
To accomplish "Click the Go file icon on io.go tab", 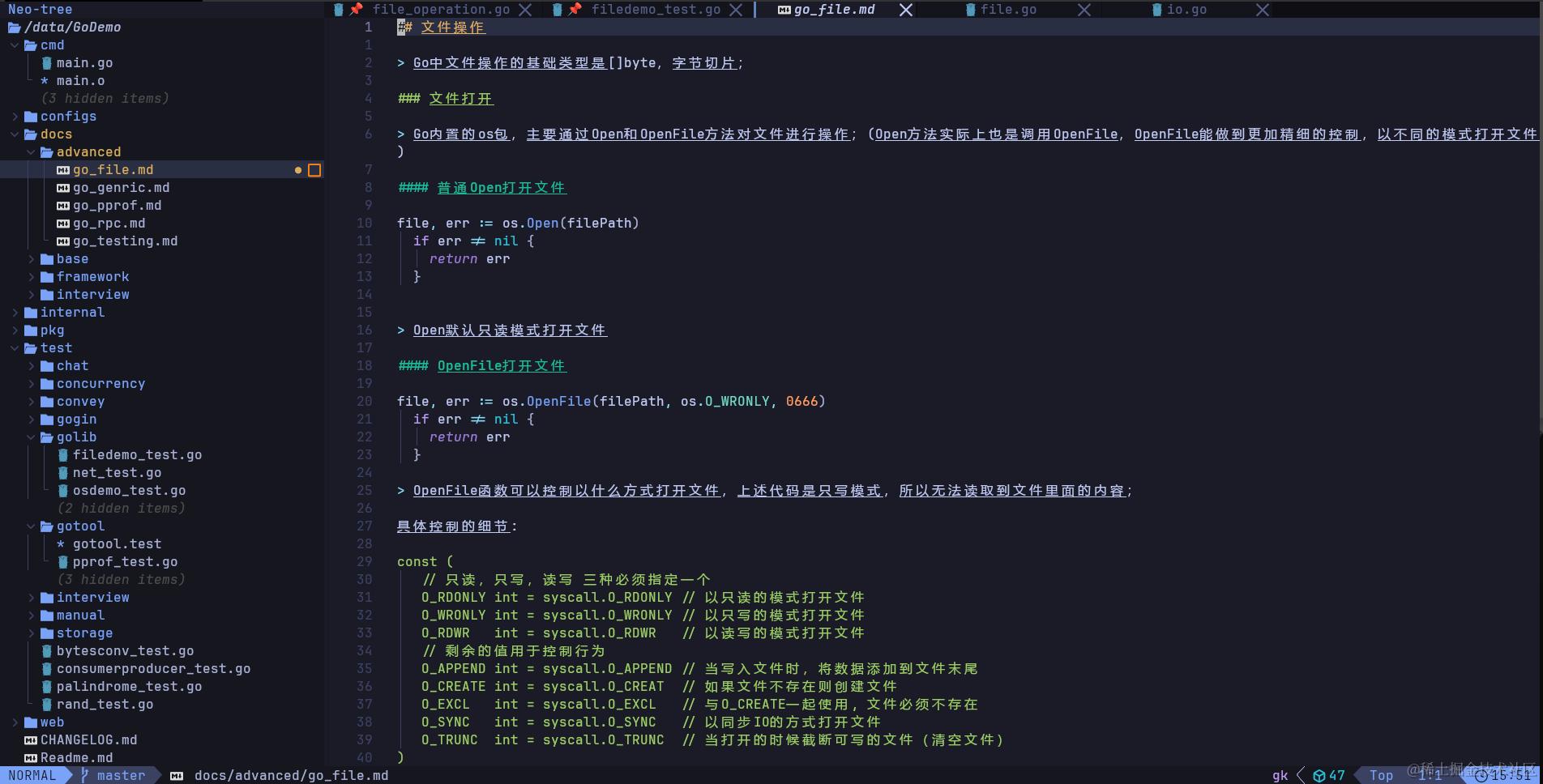I will tap(1157, 10).
